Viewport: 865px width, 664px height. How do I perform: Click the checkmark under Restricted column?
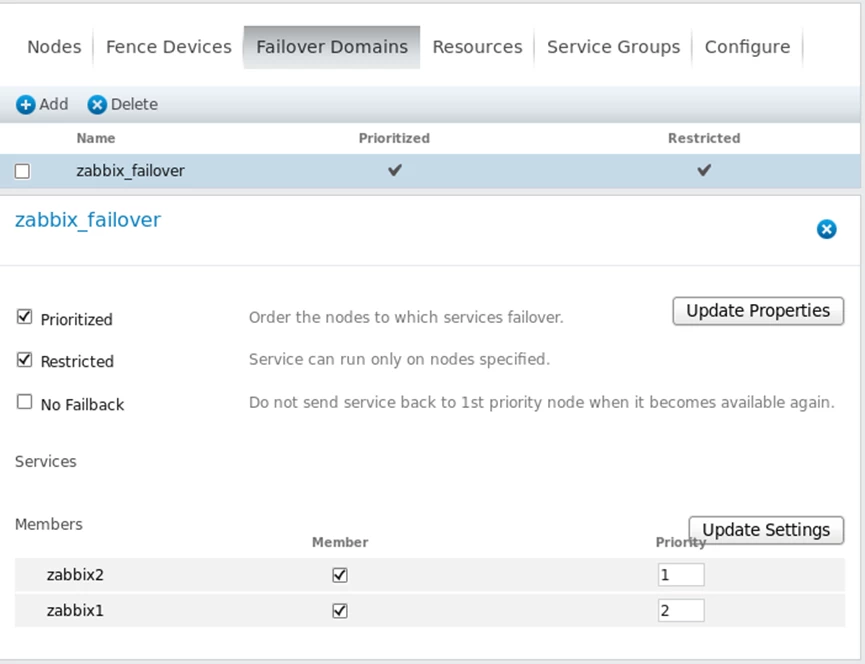tap(704, 170)
